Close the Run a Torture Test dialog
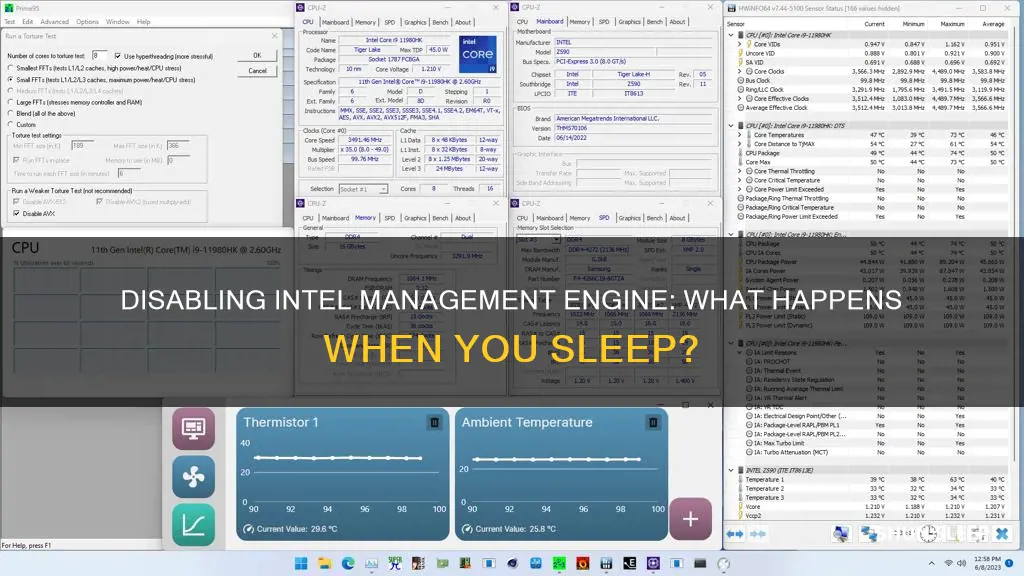The height and width of the screenshot is (576, 1024). tap(274, 36)
